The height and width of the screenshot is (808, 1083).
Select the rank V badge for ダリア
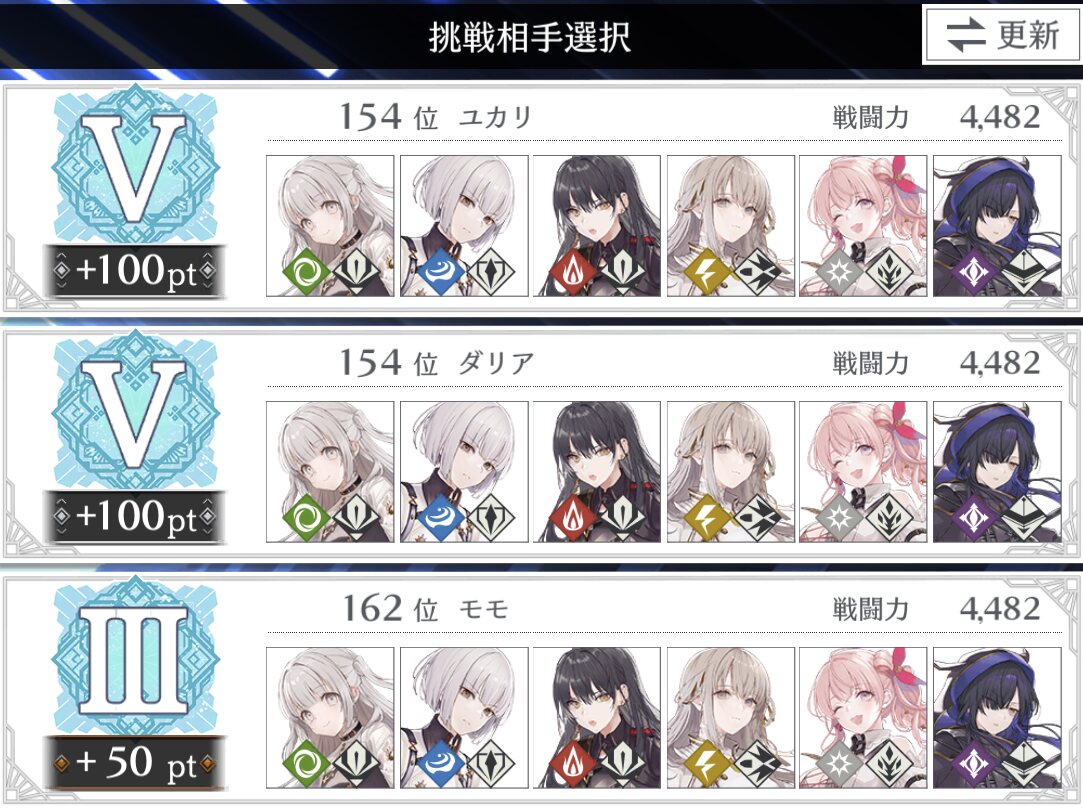(135, 410)
